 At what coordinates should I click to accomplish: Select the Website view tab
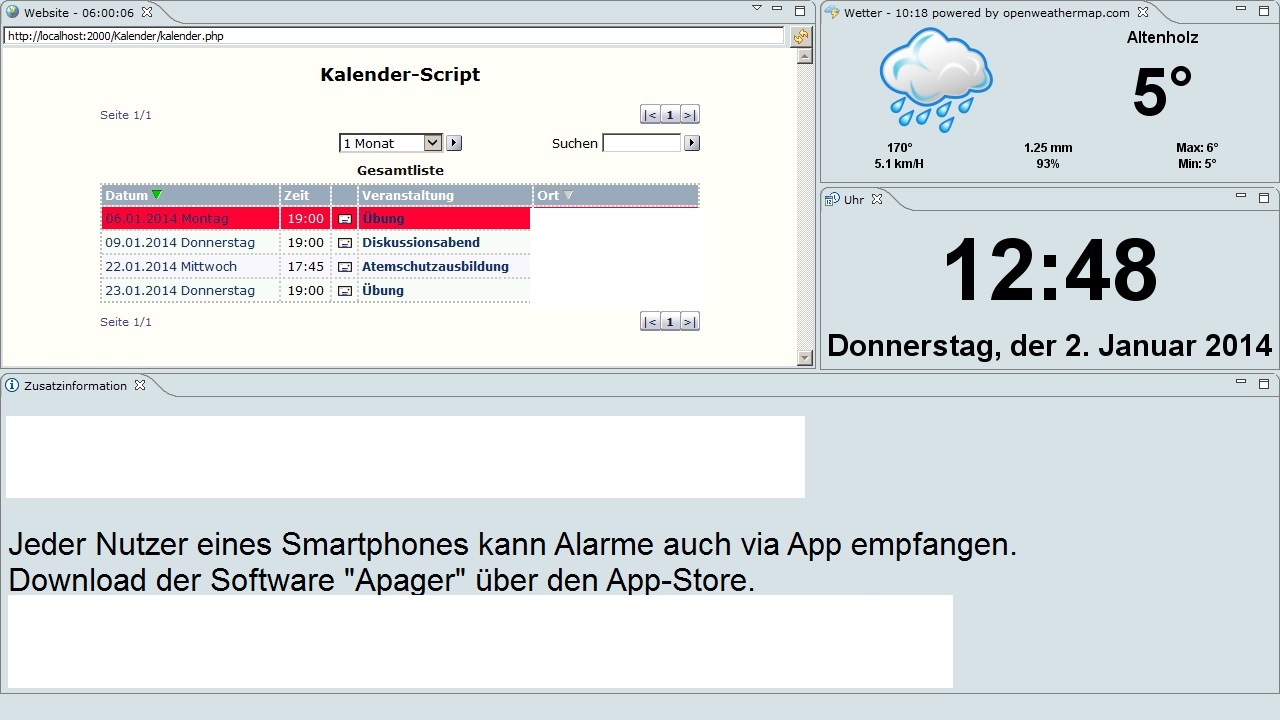(x=70, y=13)
